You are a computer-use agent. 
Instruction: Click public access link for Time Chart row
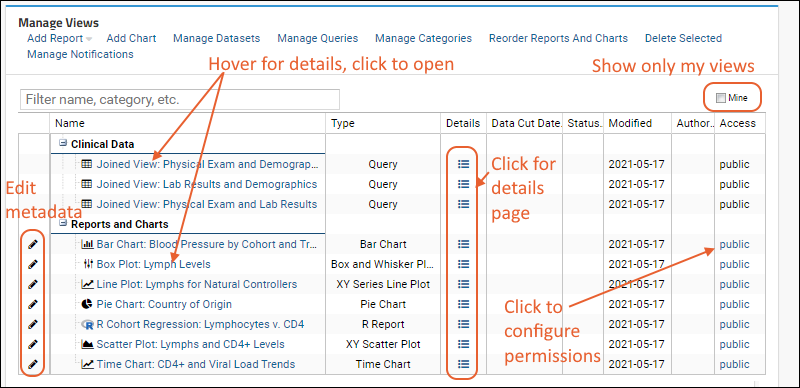(734, 364)
